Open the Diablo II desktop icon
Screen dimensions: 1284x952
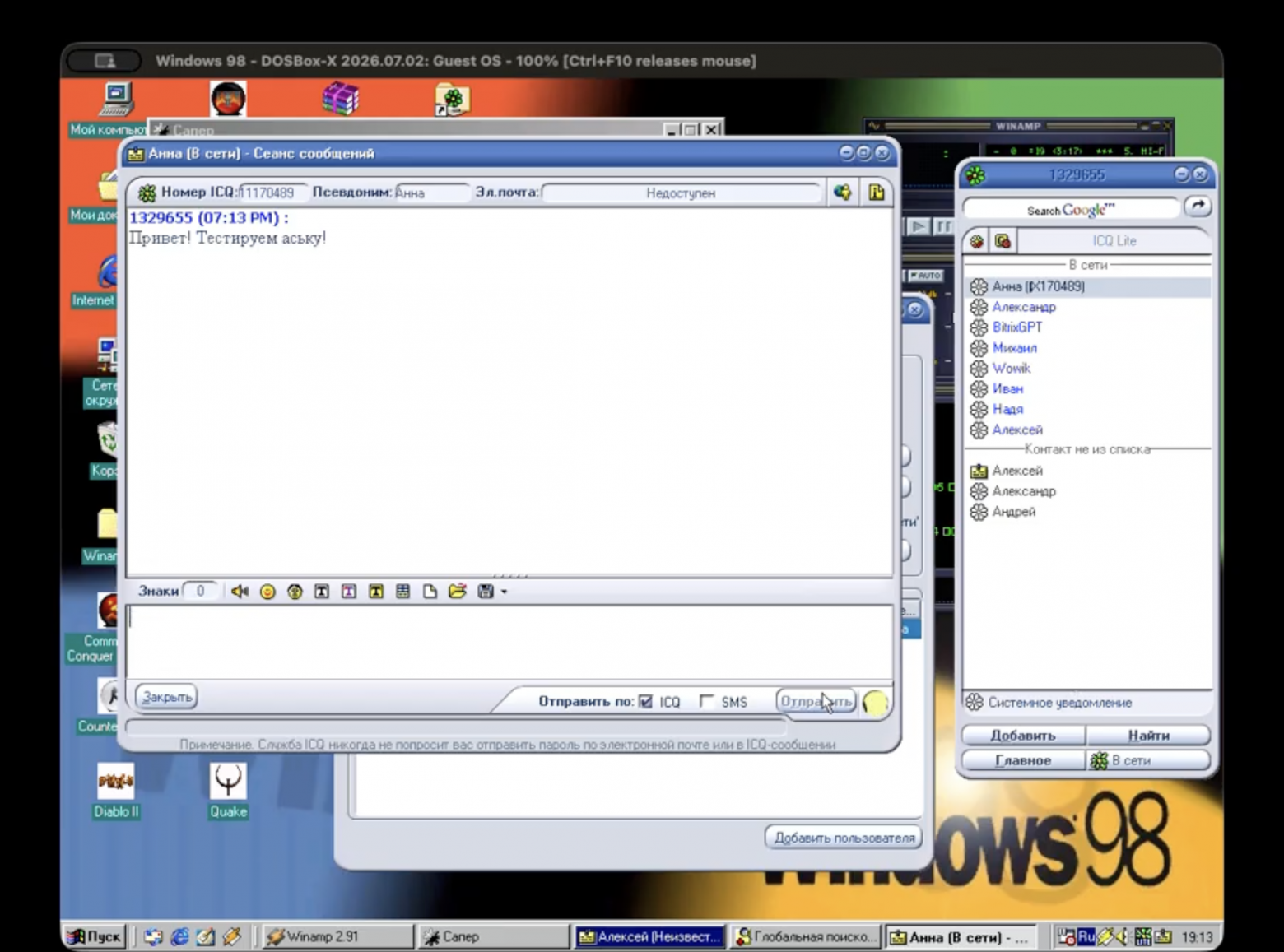(x=116, y=790)
